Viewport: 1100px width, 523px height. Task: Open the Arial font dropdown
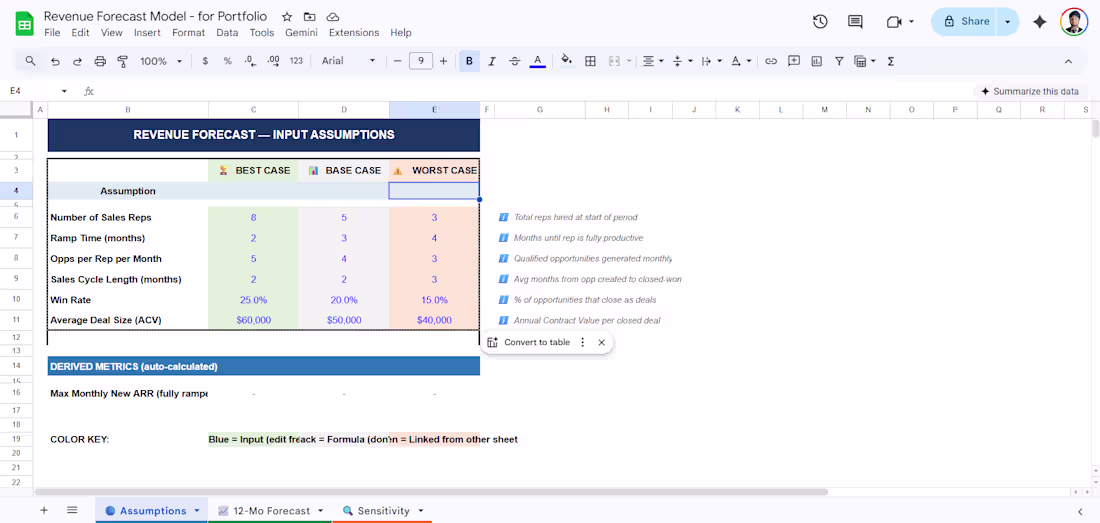pos(349,61)
